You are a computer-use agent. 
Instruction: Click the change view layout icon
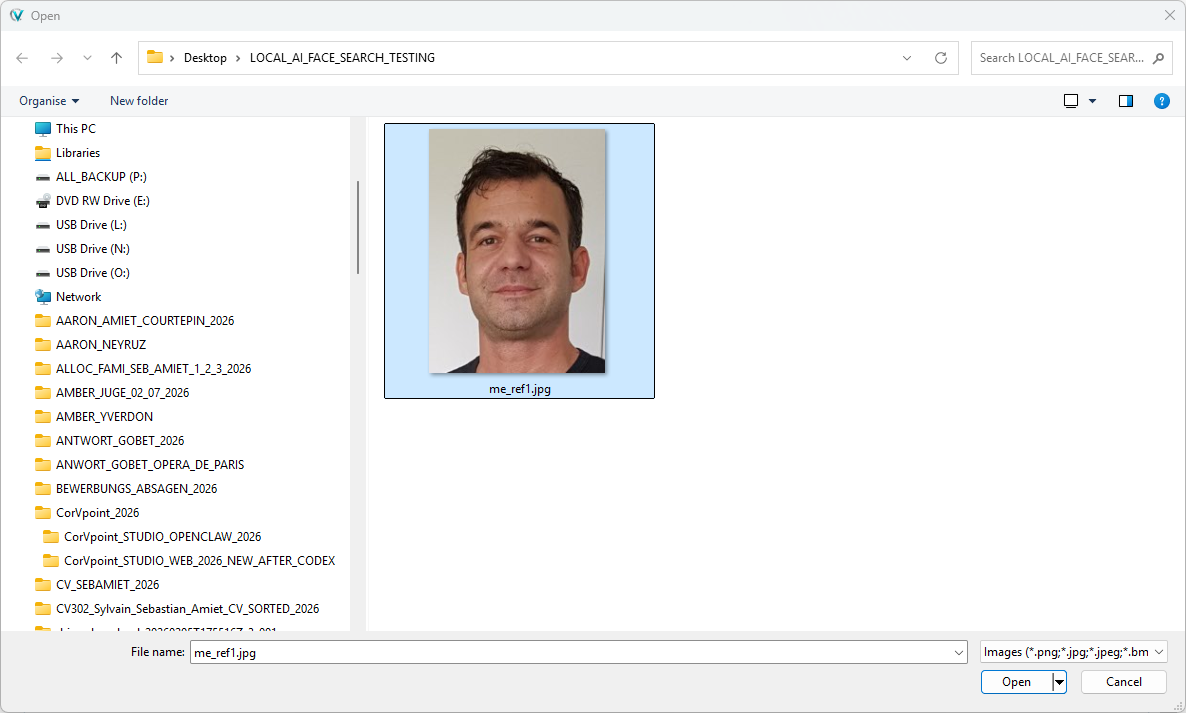pos(1071,101)
